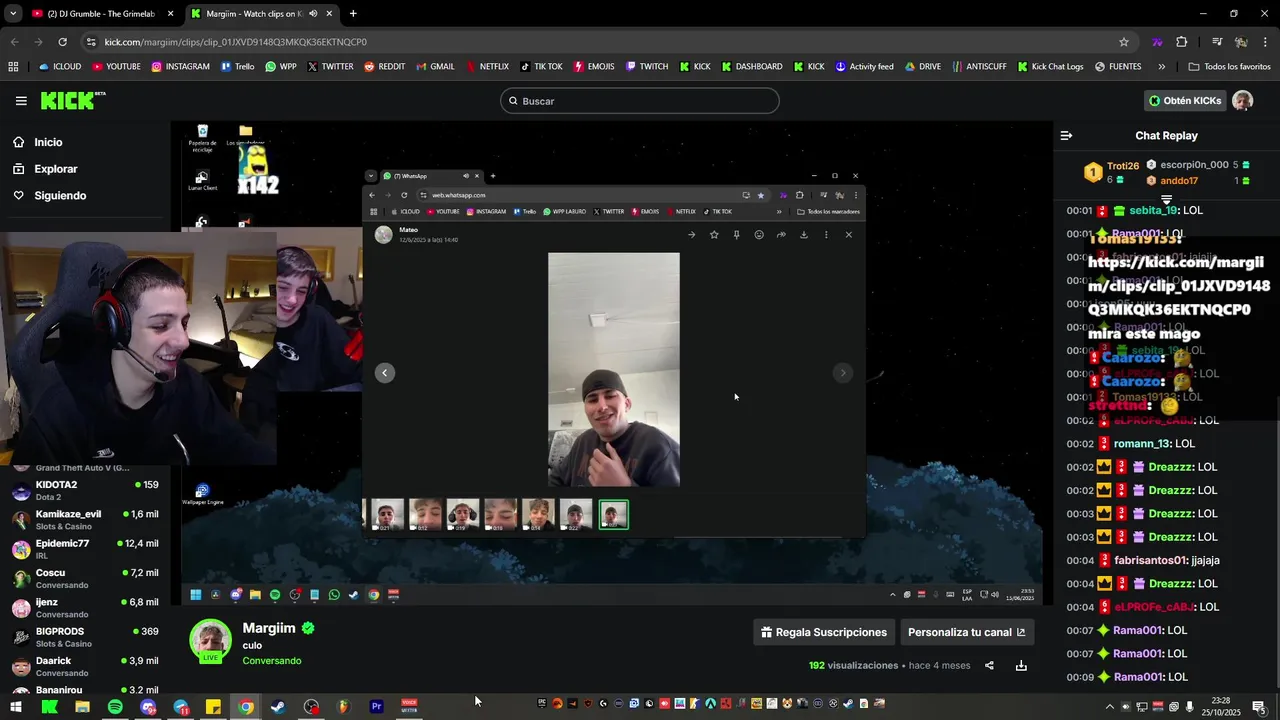Open Steam from the taskbar
This screenshot has width=1280, height=720.
tap(278, 707)
